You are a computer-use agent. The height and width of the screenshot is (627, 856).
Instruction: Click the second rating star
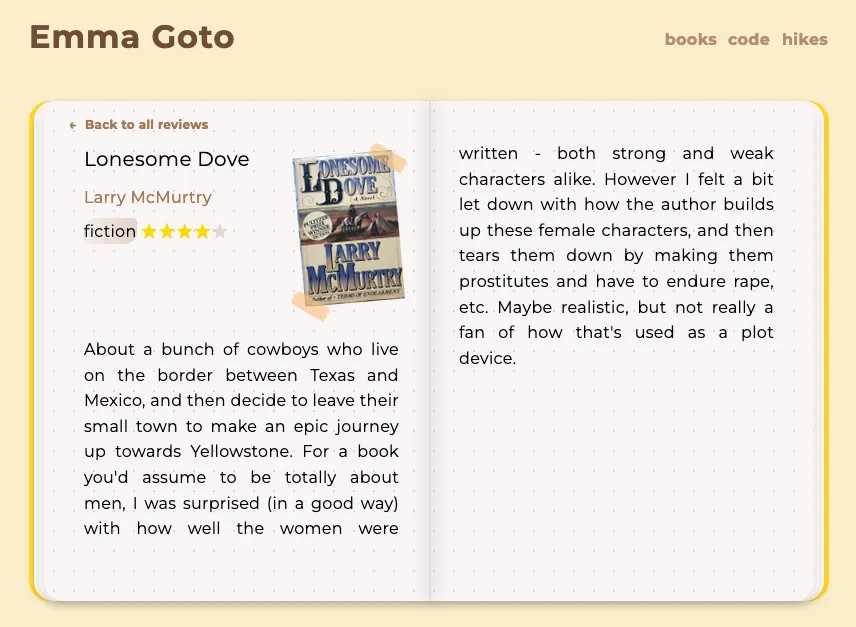167,232
